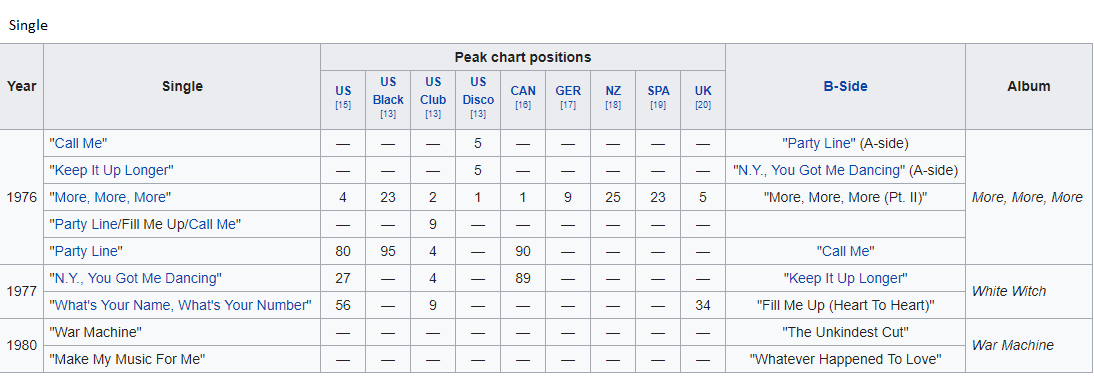Click the B-Side column header link
This screenshot has width=1094, height=381.
(845, 87)
